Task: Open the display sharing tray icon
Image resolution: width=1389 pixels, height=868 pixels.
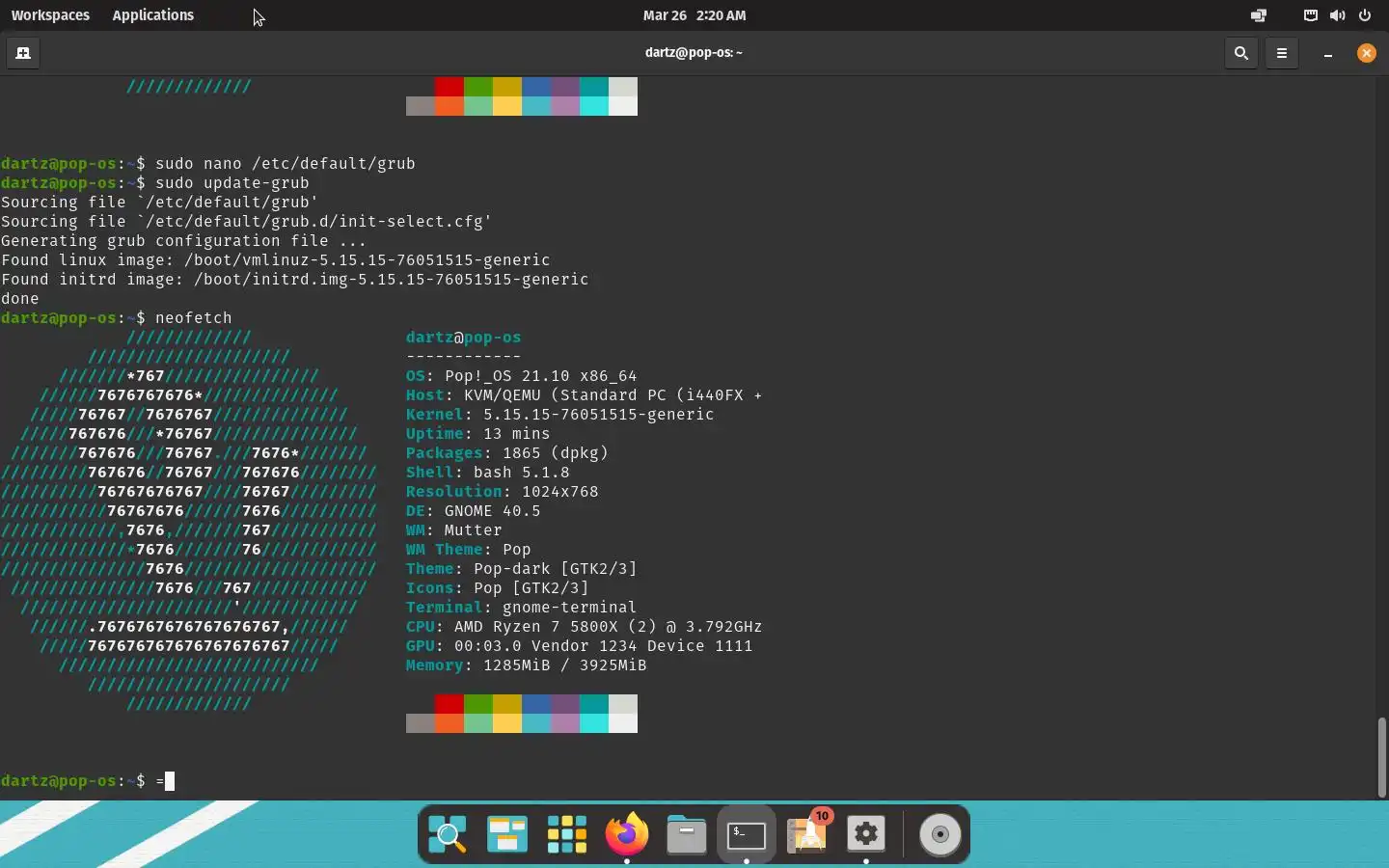Action: (1259, 15)
